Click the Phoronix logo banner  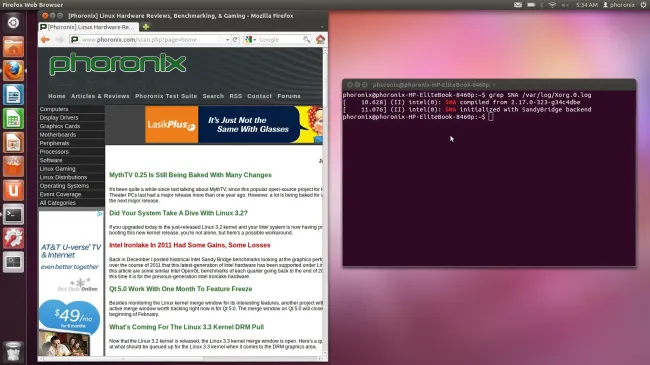(x=118, y=63)
